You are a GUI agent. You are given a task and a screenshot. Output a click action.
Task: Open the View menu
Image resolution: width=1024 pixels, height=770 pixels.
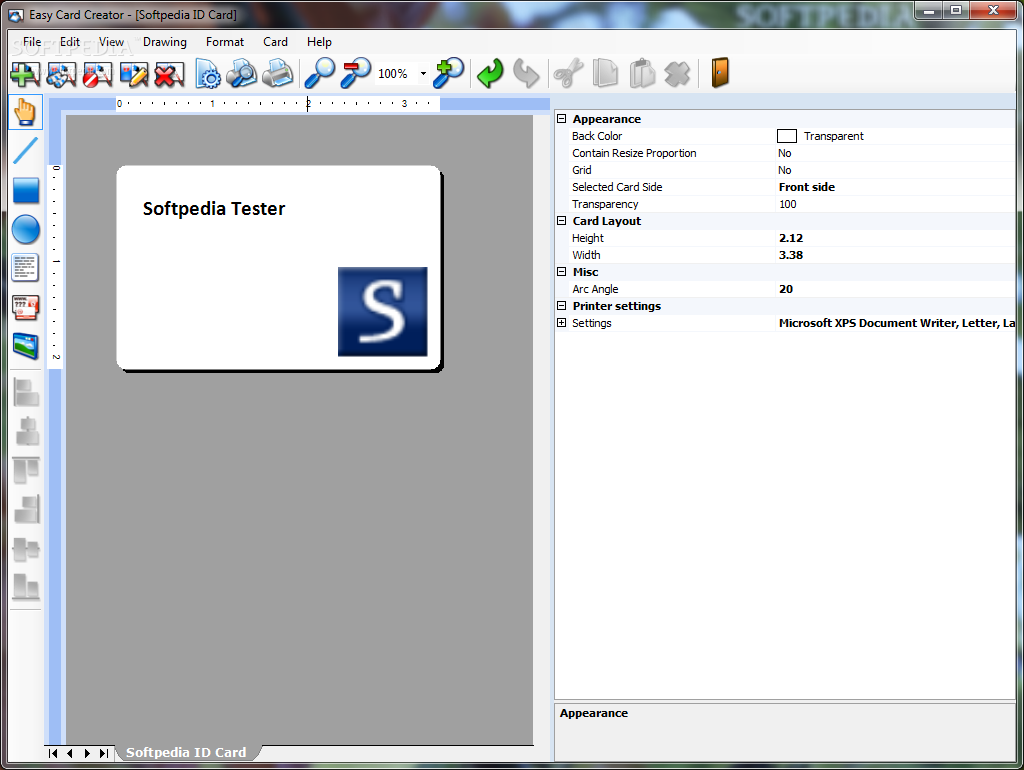pyautogui.click(x=111, y=42)
